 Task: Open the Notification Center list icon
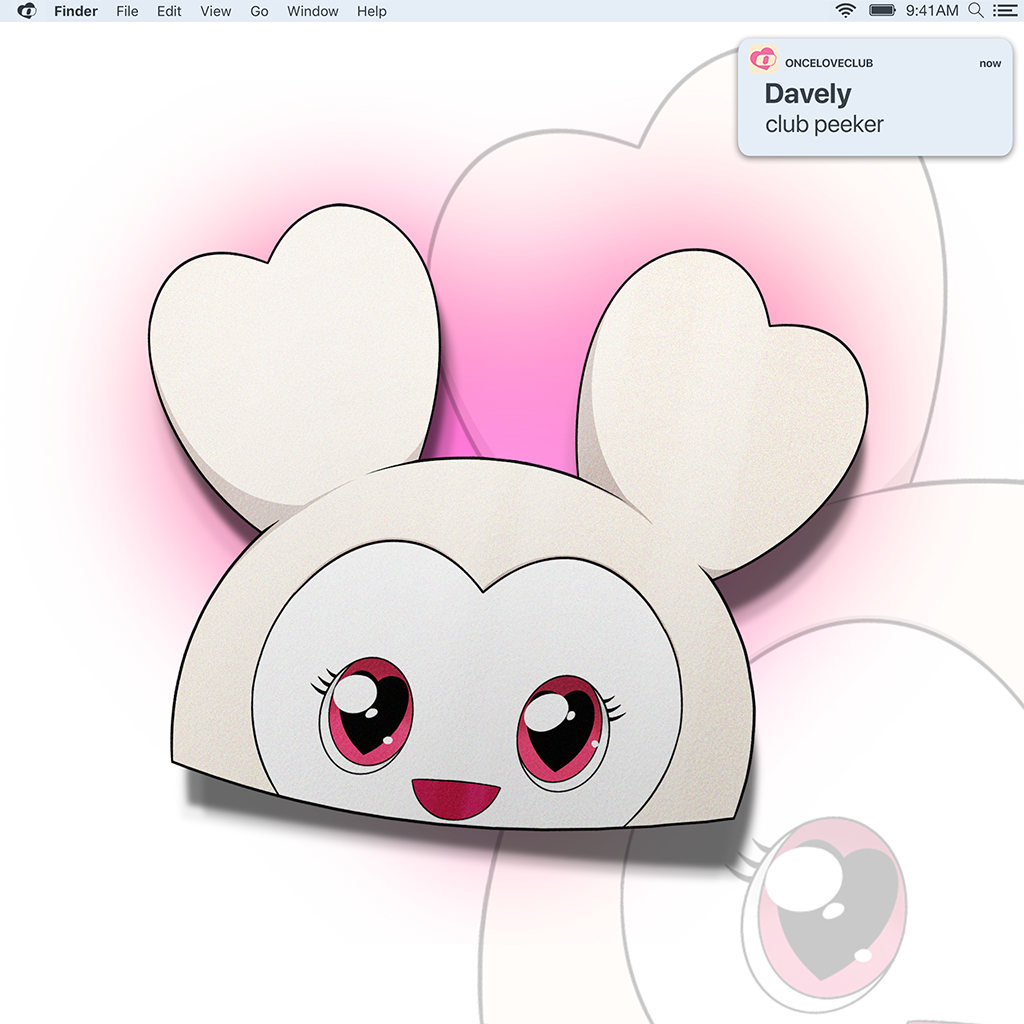tap(1003, 11)
